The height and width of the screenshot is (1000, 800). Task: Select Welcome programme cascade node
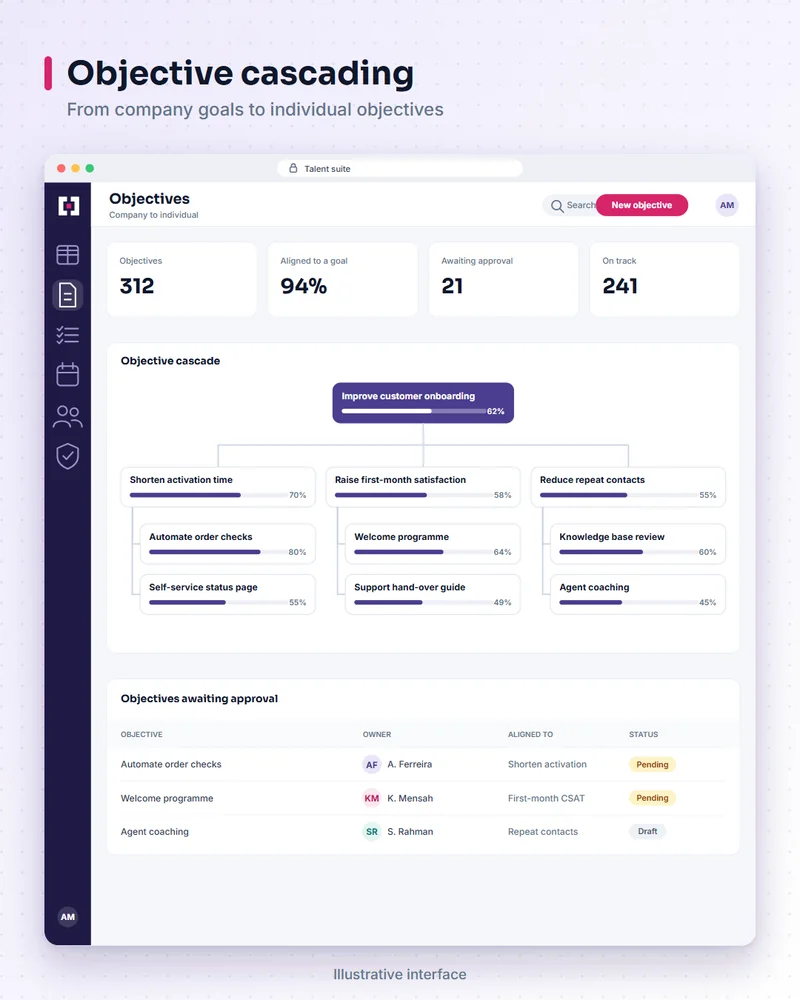click(433, 544)
